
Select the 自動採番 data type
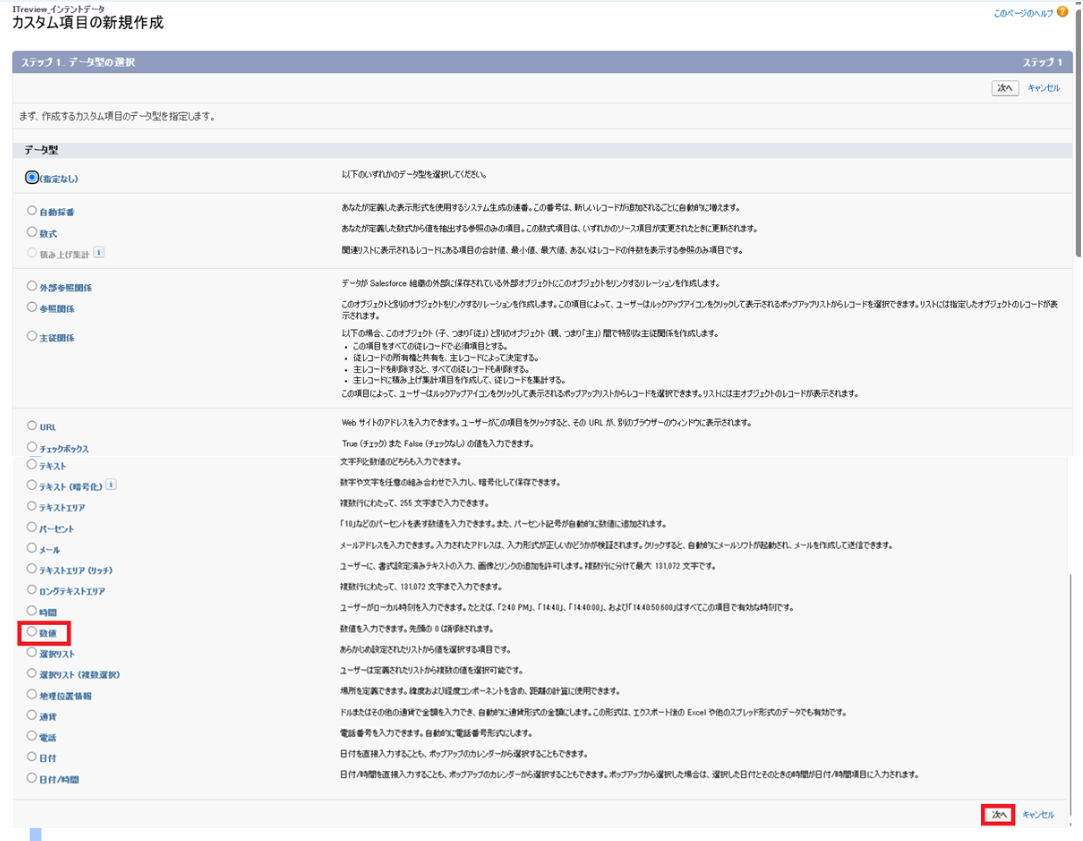point(33,211)
